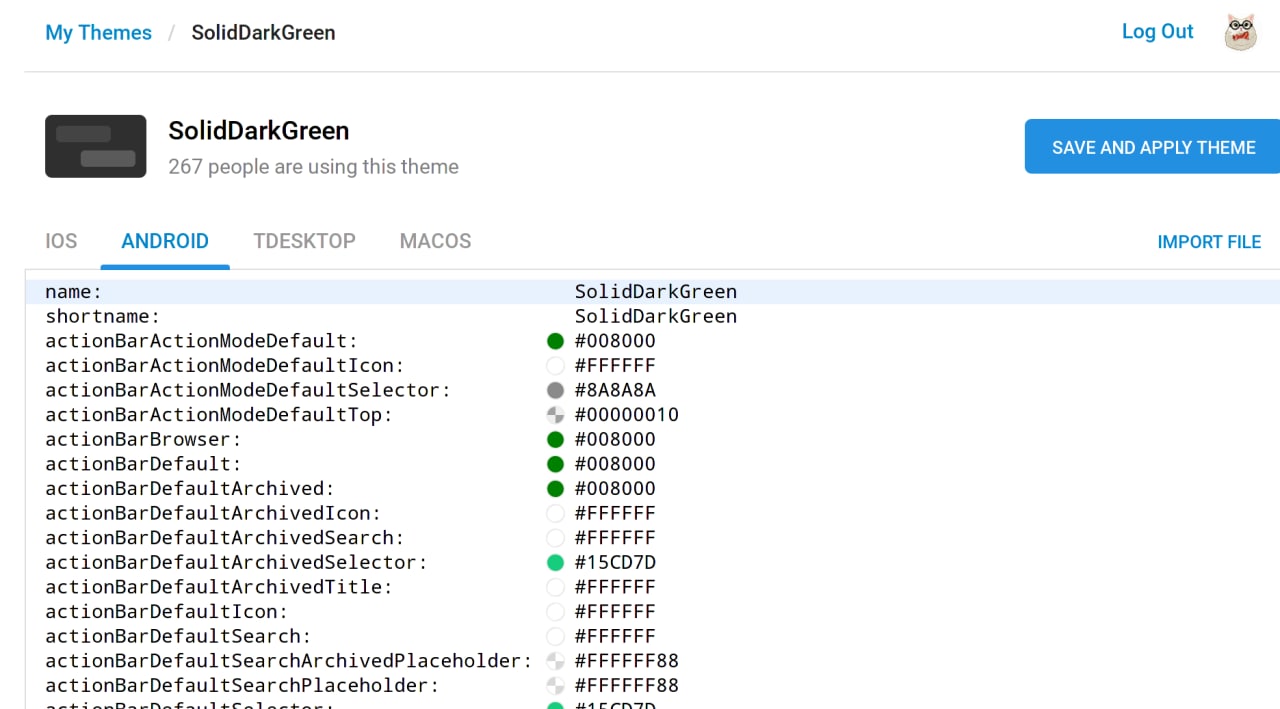Screen dimensions: 1280x709
Task: Open the My Themes link
Action: tap(98, 32)
